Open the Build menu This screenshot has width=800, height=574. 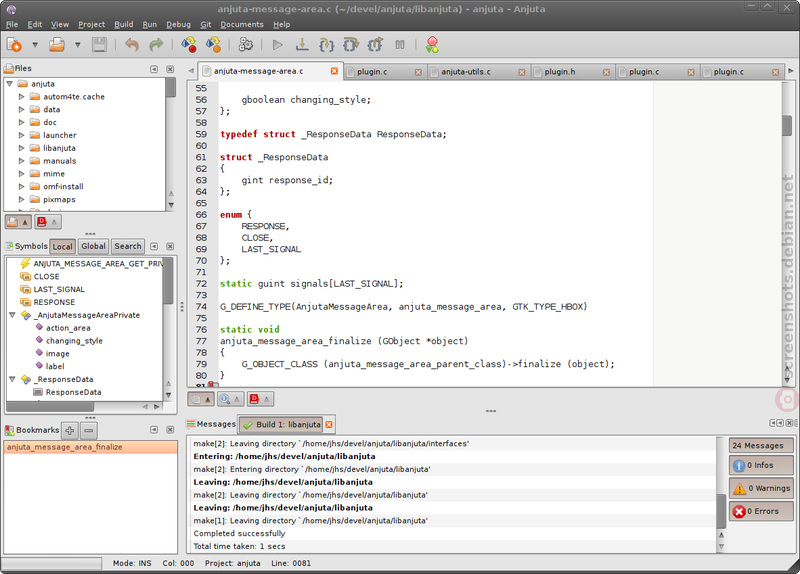click(x=123, y=24)
